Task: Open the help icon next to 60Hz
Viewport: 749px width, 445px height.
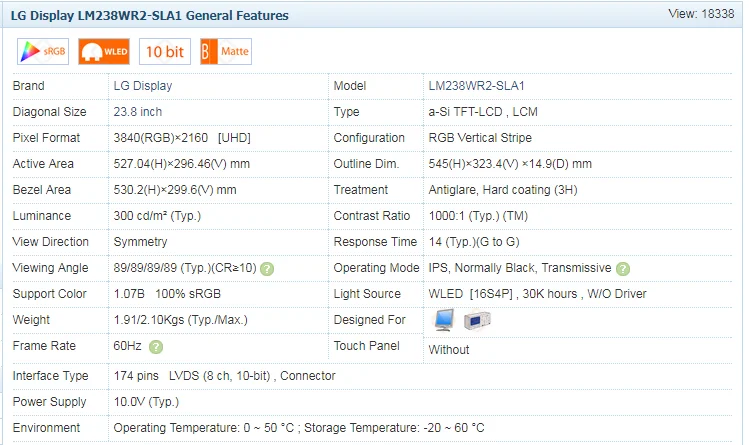Action: [x=156, y=346]
